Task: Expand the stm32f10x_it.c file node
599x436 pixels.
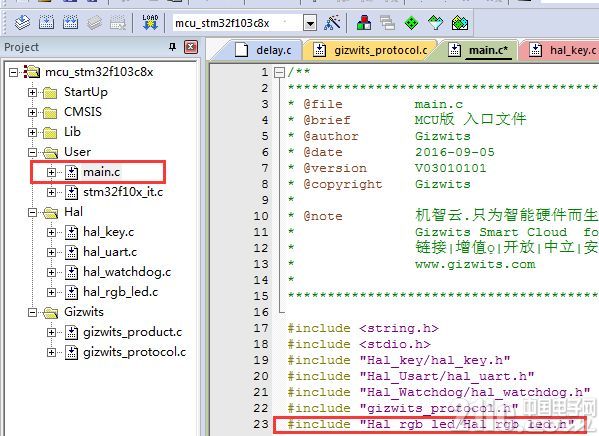Action: 51,192
